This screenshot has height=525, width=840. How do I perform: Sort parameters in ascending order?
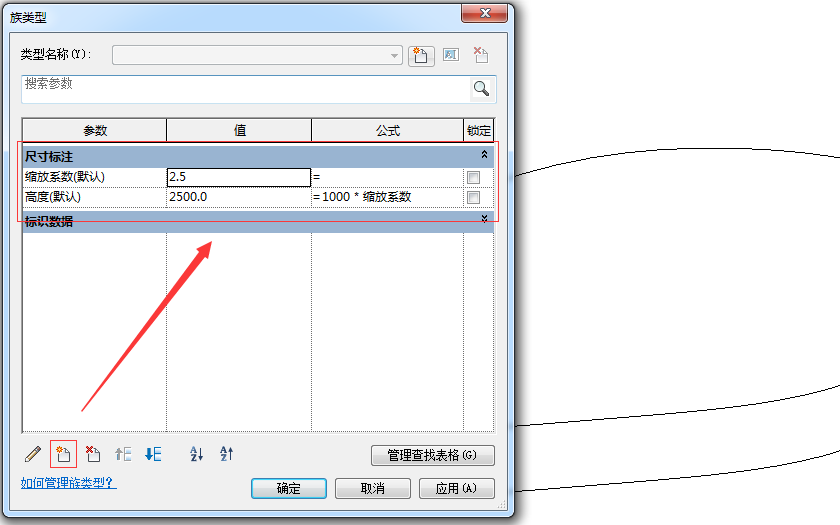197,454
